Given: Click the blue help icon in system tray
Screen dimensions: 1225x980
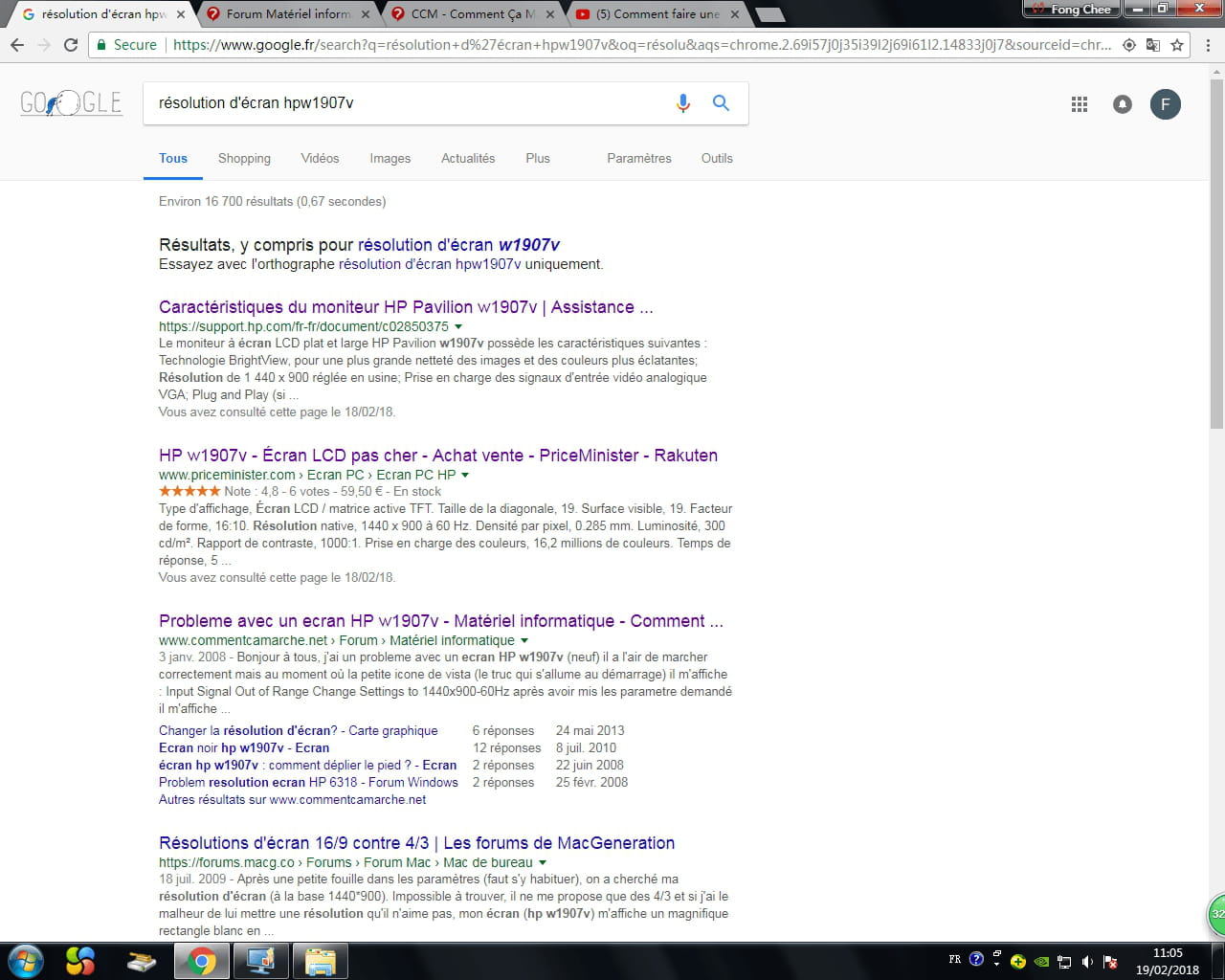Looking at the screenshot, I should pos(976,959).
